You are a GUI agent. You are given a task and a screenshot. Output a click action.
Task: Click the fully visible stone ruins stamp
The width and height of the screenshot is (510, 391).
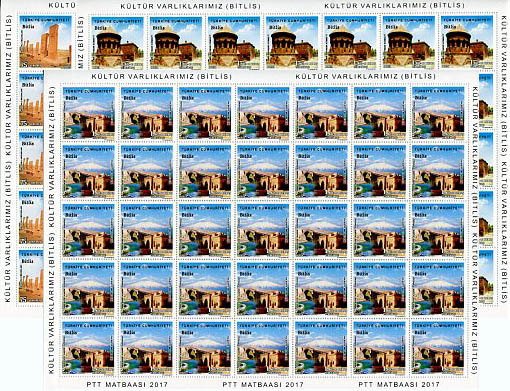pyautogui.click(x=45, y=42)
